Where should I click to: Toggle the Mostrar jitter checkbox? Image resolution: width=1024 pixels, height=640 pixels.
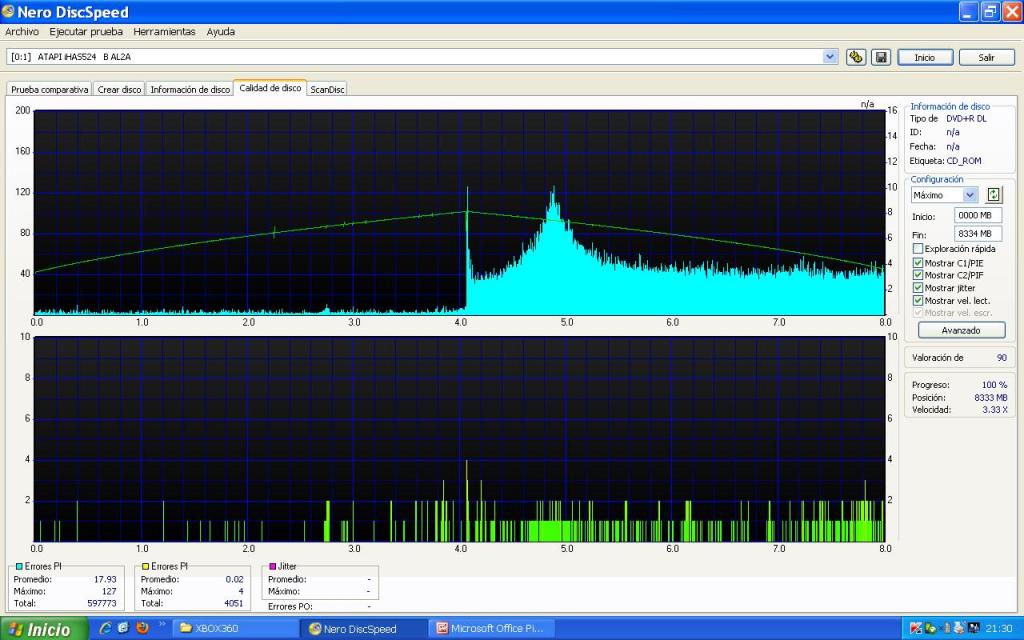tap(918, 288)
